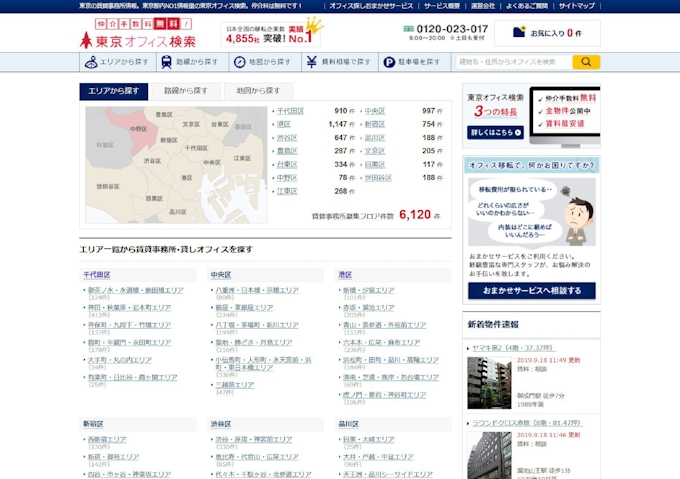Image resolution: width=680 pixels, height=479 pixels.
Task: Select エリアから探す in navigation bar
Action: tap(117, 62)
